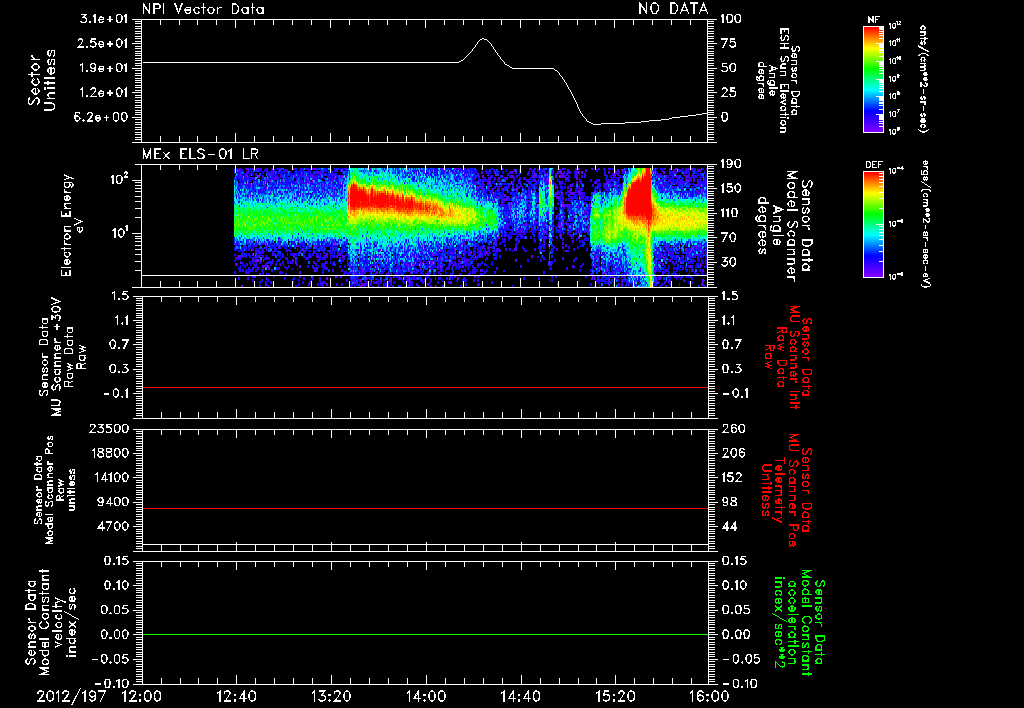The width and height of the screenshot is (1024, 708).
Task: Click the 'NF' label above the color bar
Action: click(x=873, y=20)
